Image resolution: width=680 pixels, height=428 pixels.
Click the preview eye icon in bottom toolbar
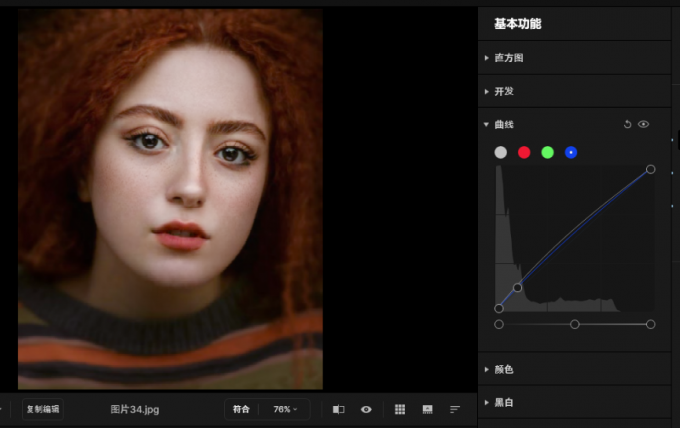[x=366, y=409]
